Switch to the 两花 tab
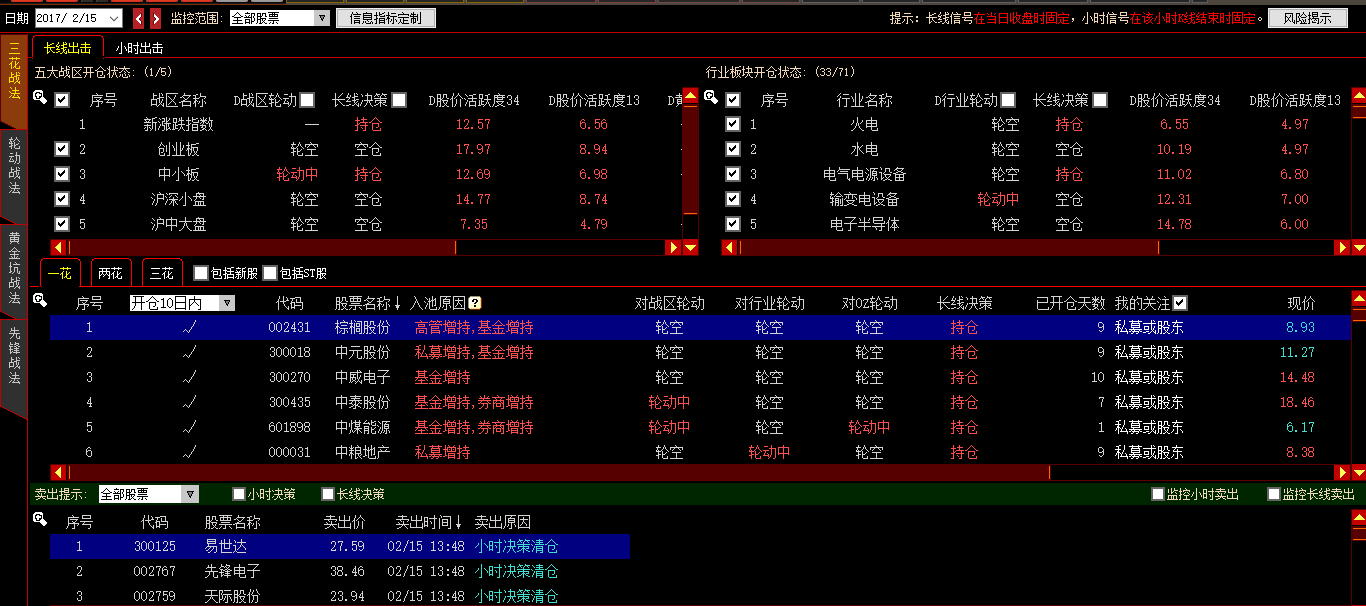This screenshot has width=1366, height=606. pos(110,273)
